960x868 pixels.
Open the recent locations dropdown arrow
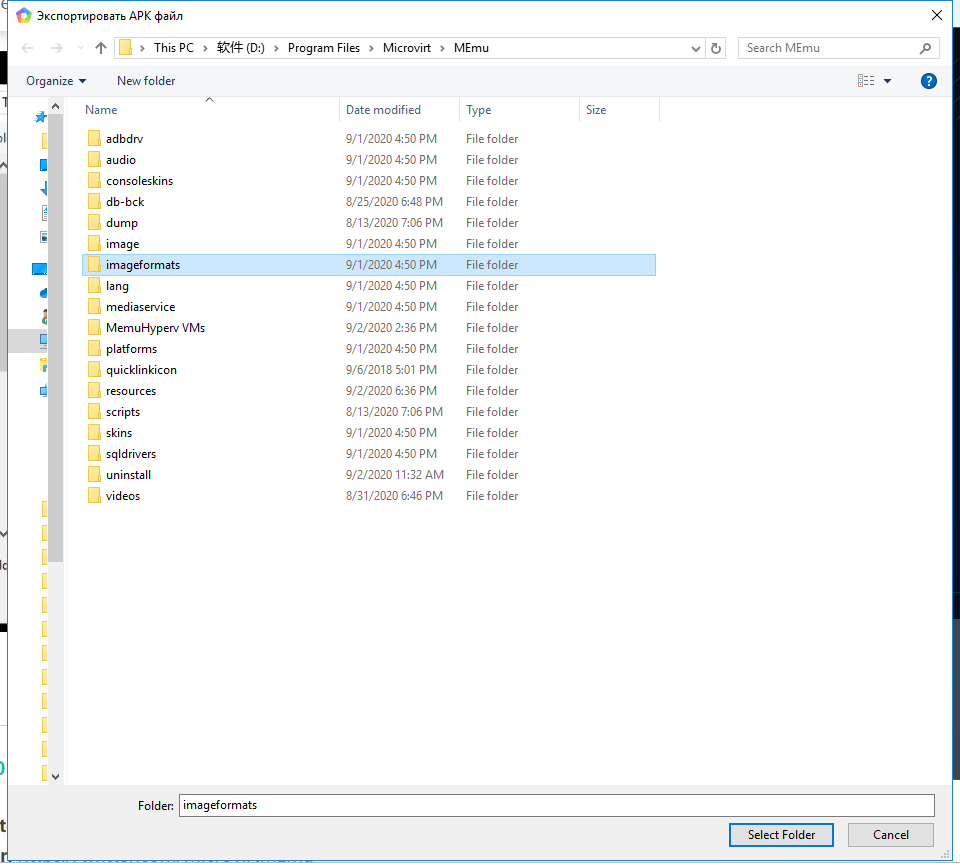click(x=79, y=48)
